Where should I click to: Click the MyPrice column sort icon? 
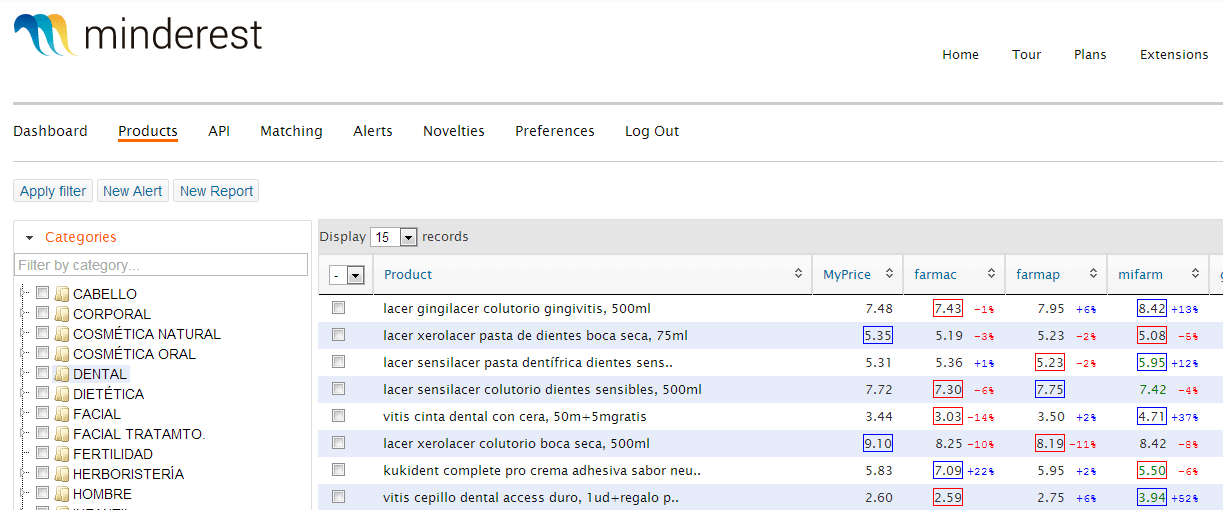(x=888, y=274)
